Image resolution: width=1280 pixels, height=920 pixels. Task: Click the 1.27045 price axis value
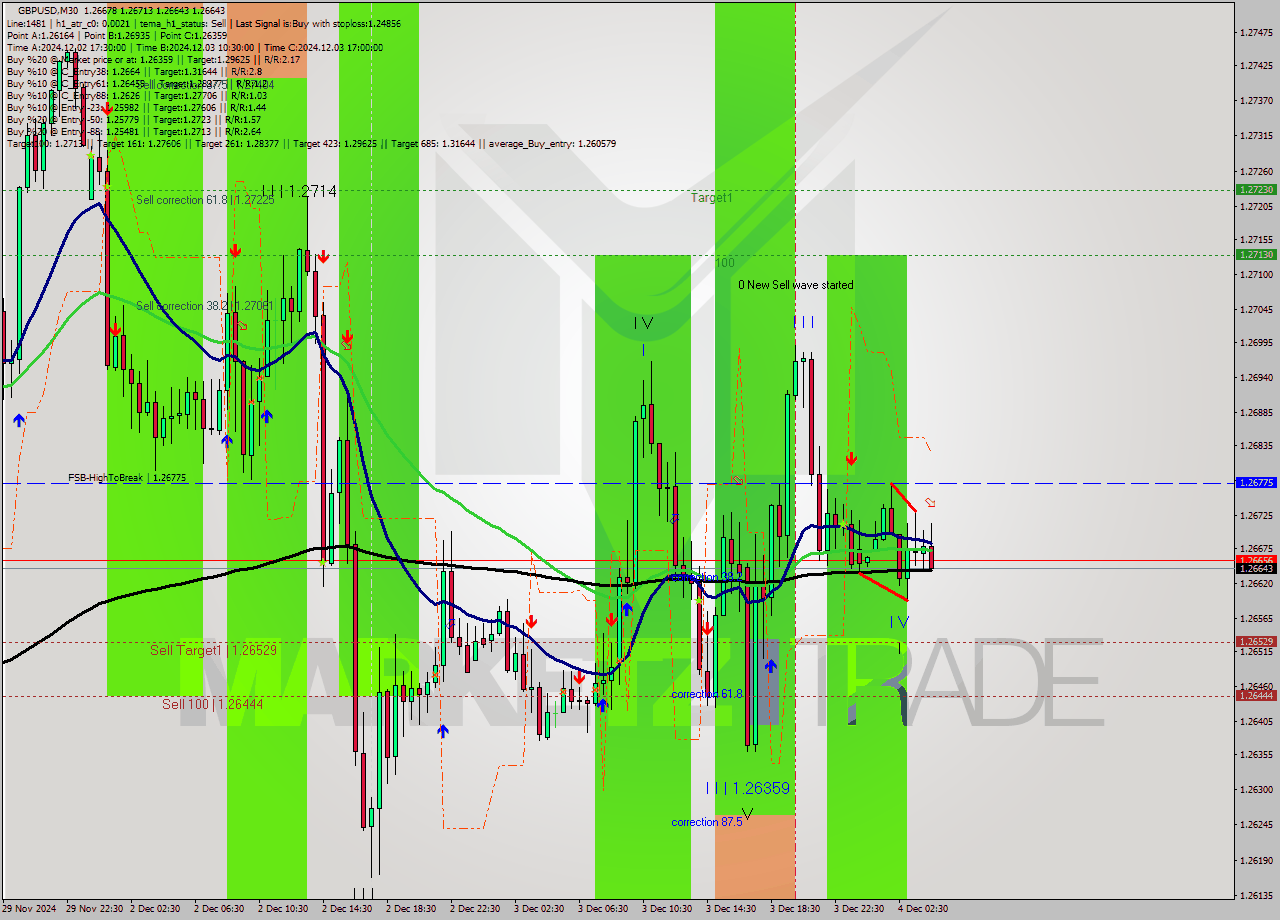click(x=1255, y=309)
